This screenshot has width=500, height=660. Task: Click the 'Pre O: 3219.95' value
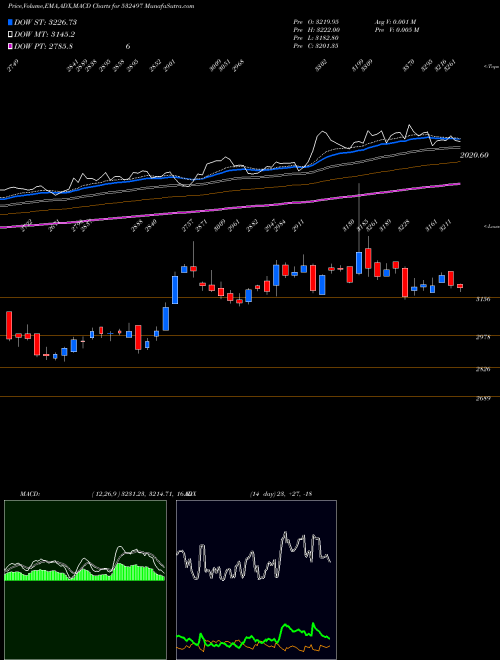tap(316, 22)
